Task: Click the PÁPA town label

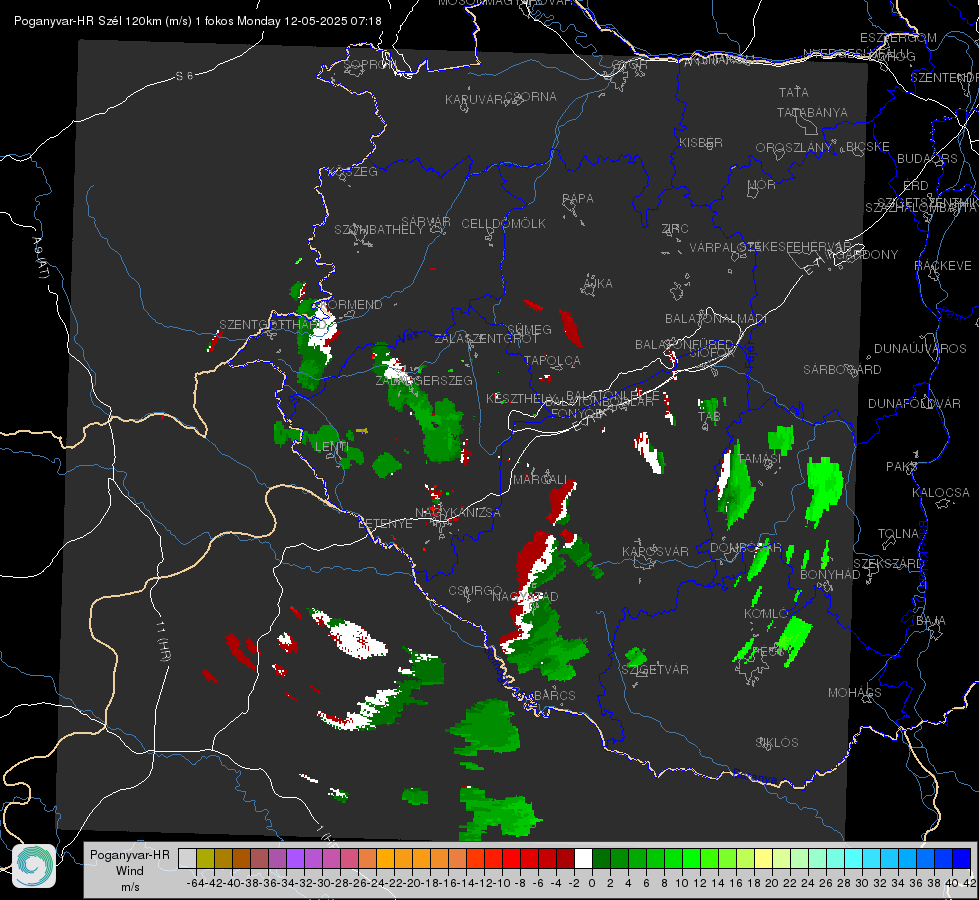Action: [578, 199]
